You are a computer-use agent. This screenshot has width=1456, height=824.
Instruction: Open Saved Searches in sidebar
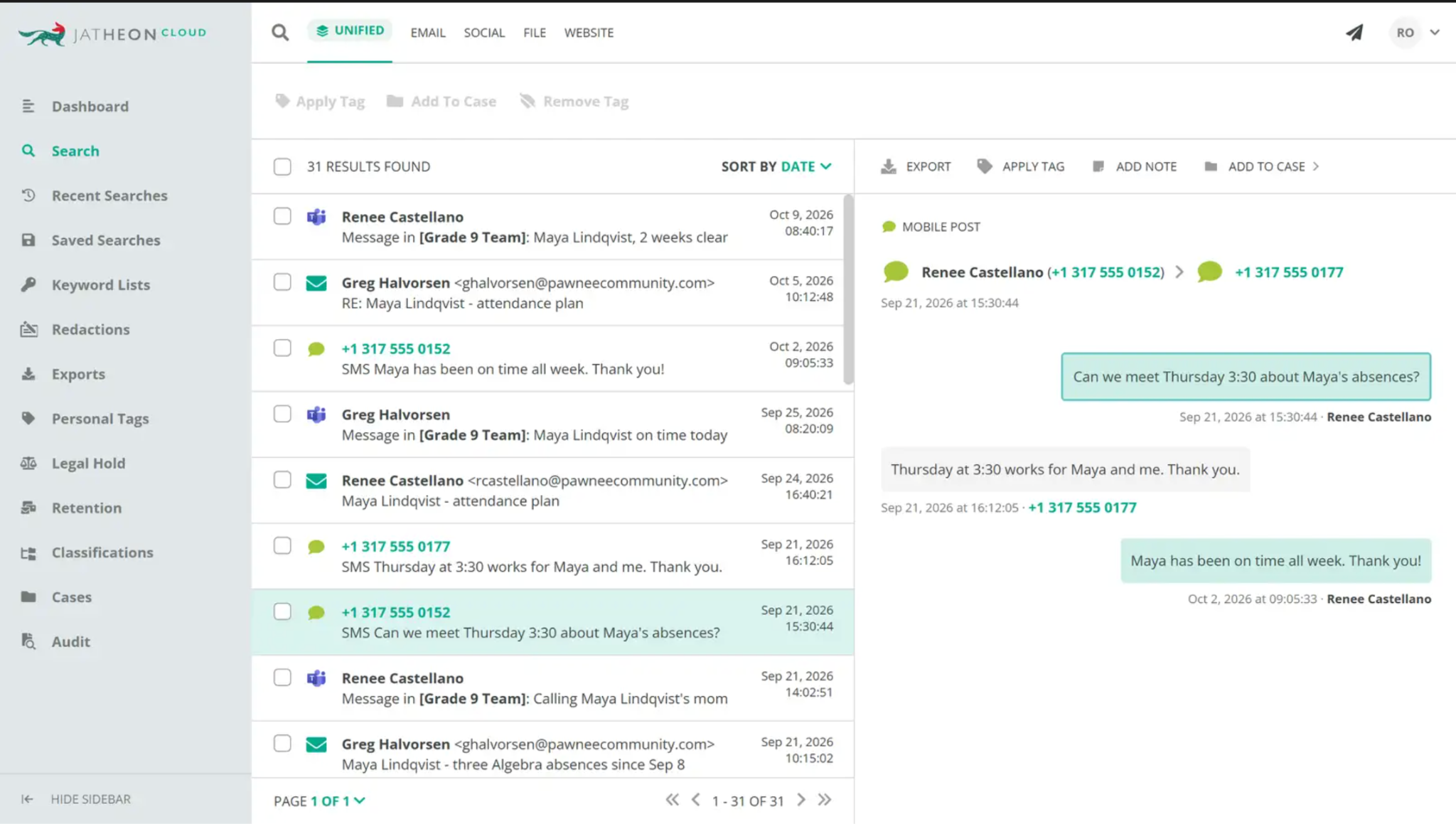point(105,240)
